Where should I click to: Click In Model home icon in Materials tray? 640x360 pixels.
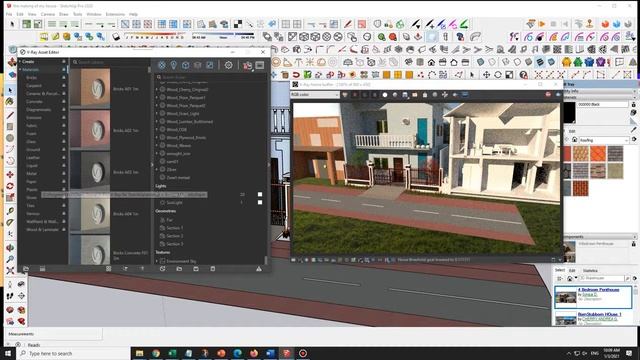pos(575,140)
